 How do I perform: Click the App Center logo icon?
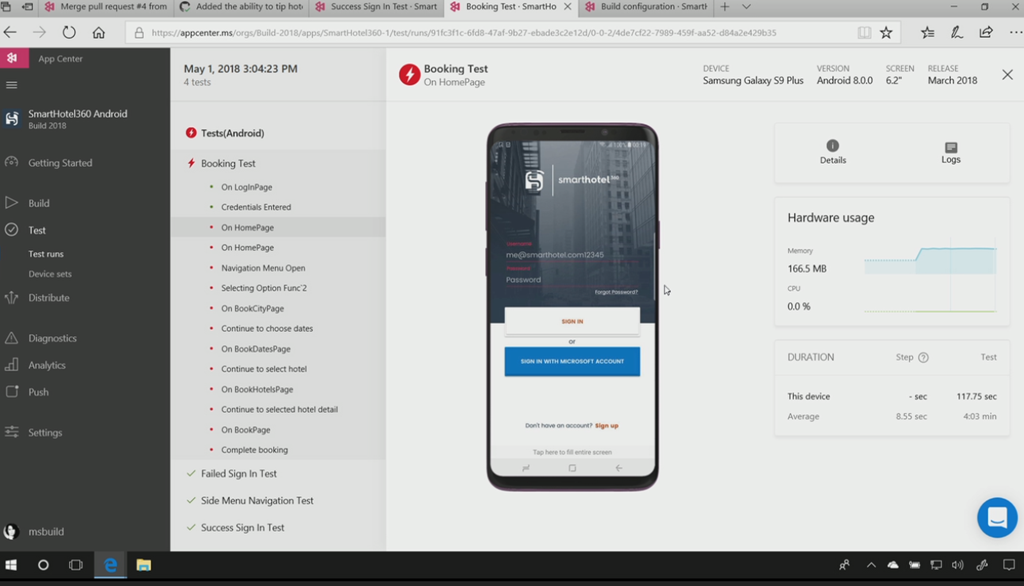(12, 58)
